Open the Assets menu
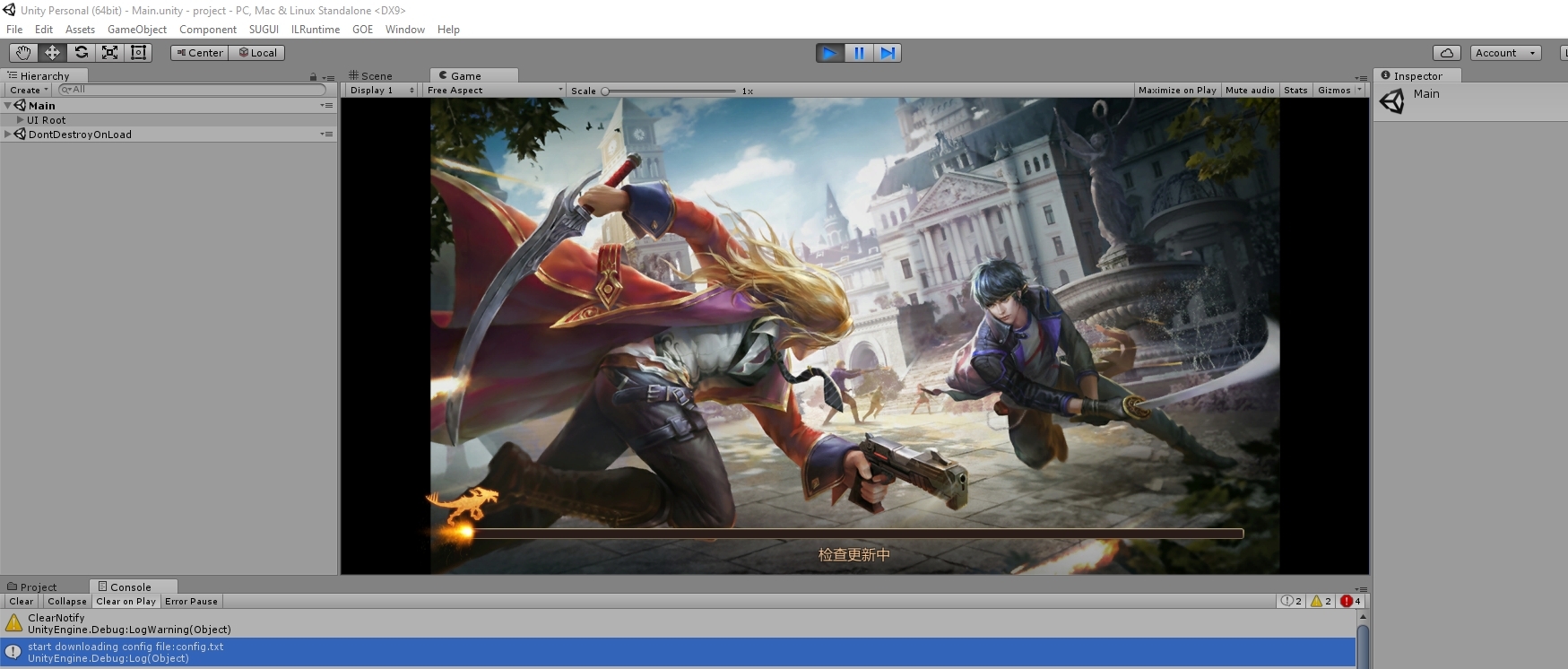Viewport: 1568px width, 669px height. point(80,30)
